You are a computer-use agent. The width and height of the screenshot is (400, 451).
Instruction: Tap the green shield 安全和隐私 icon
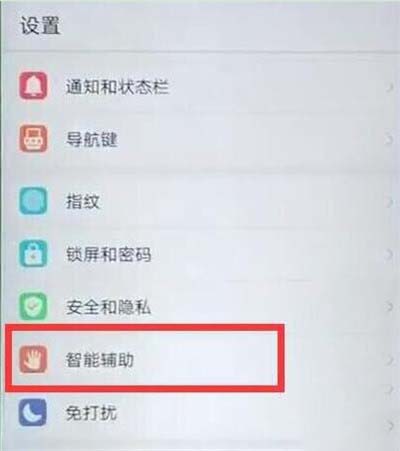(x=33, y=306)
